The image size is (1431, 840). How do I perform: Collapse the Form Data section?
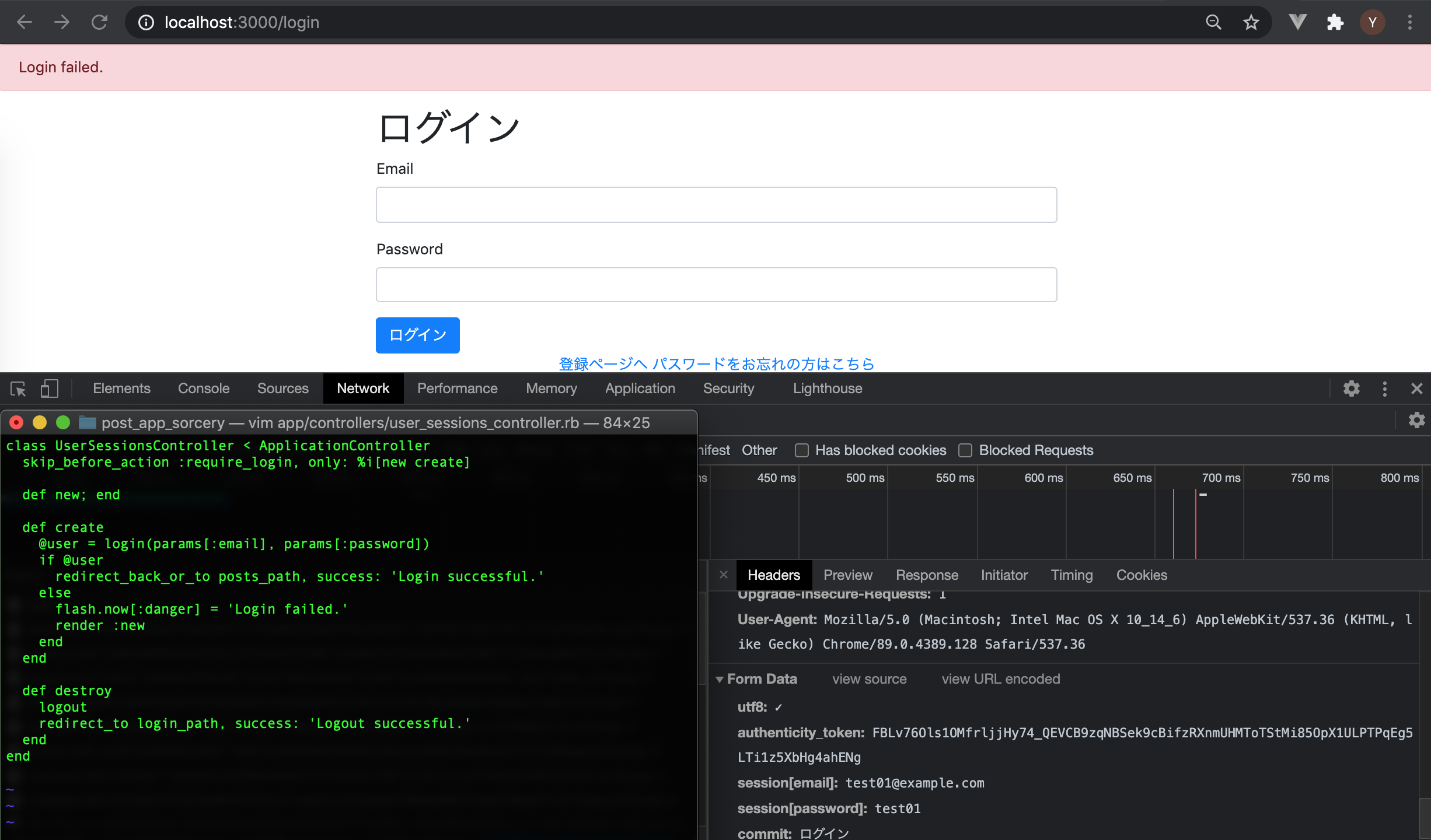720,679
